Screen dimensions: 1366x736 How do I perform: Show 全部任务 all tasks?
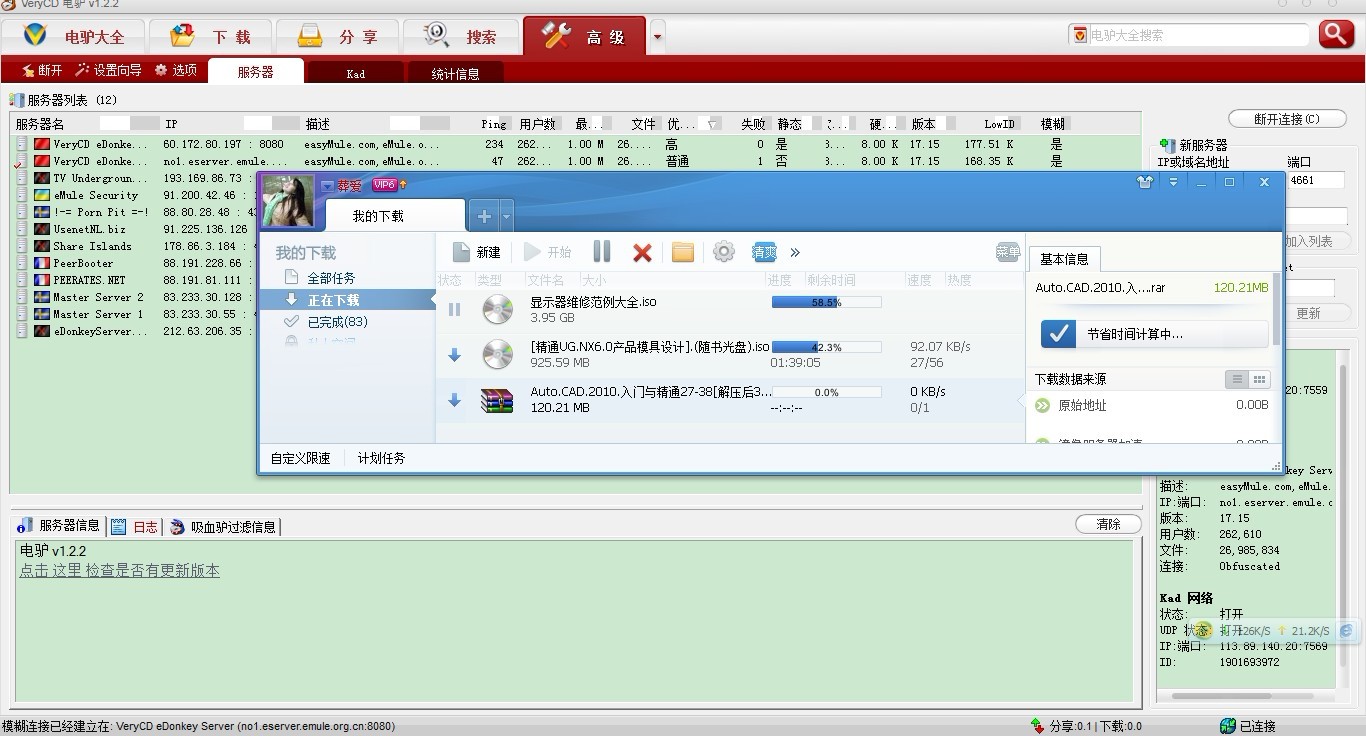click(x=330, y=278)
